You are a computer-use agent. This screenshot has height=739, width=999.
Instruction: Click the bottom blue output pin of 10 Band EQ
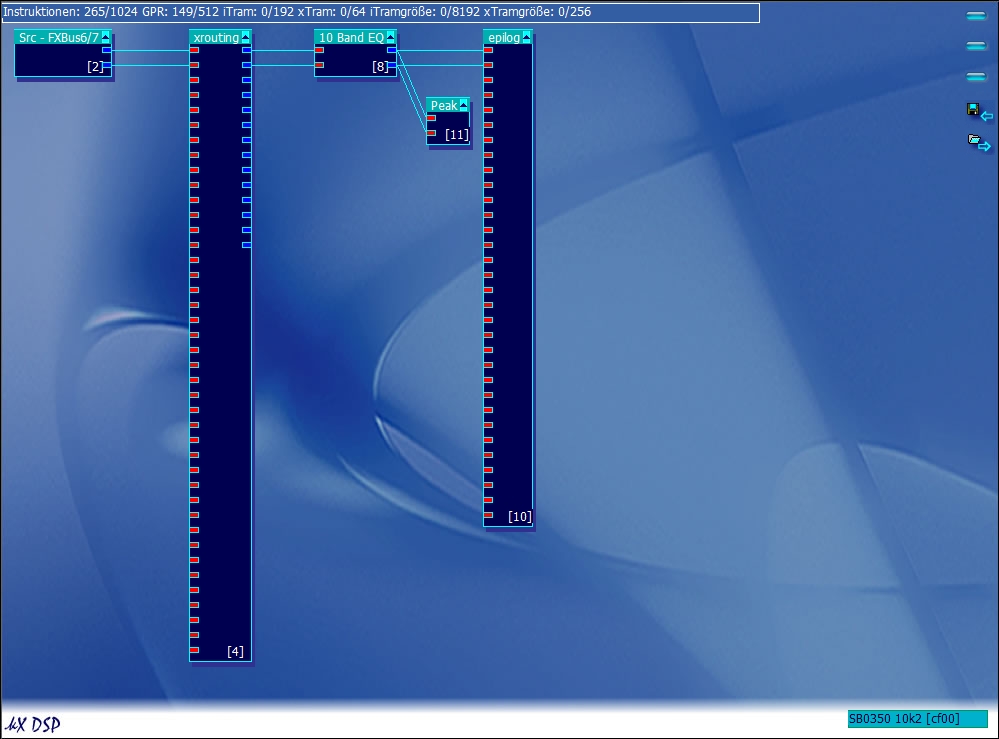click(x=392, y=65)
